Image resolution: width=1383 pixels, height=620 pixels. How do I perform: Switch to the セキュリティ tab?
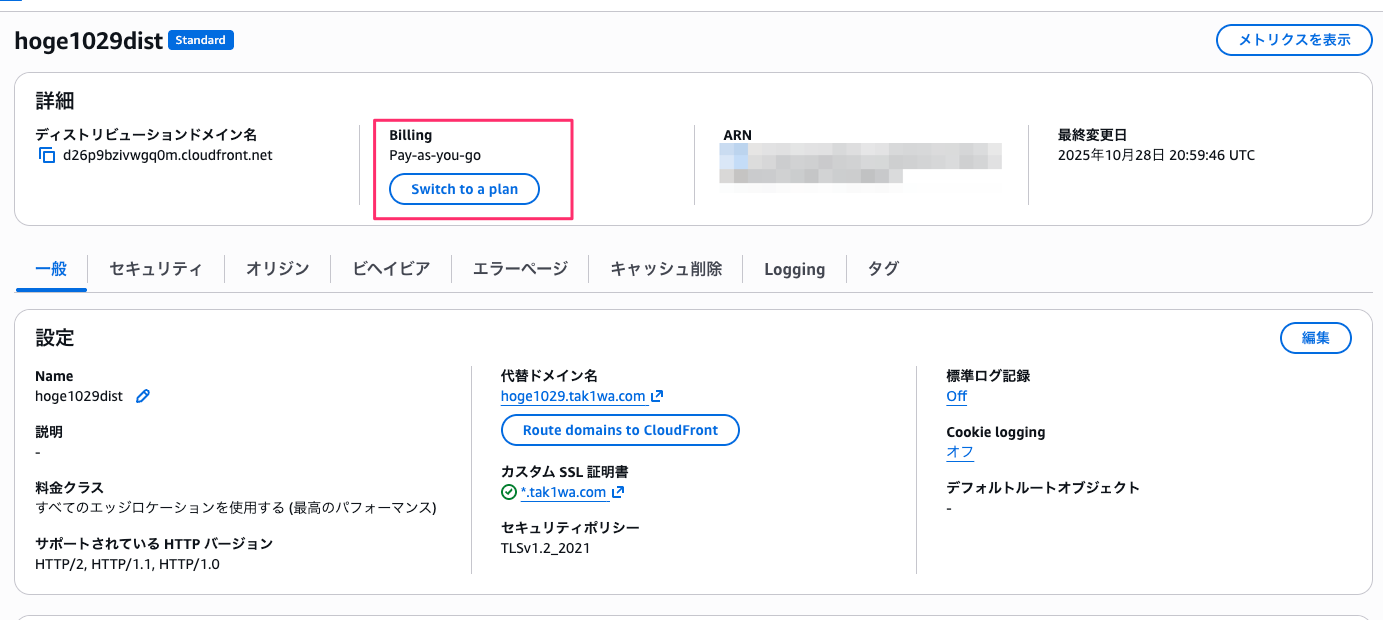click(x=156, y=268)
